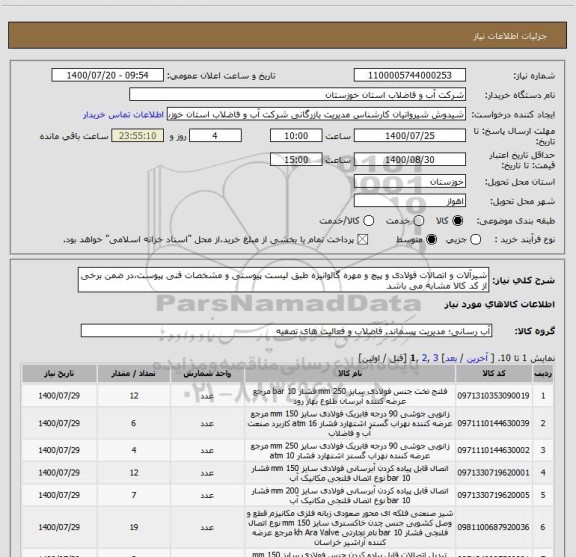Click the goods group field

pos(286,331)
